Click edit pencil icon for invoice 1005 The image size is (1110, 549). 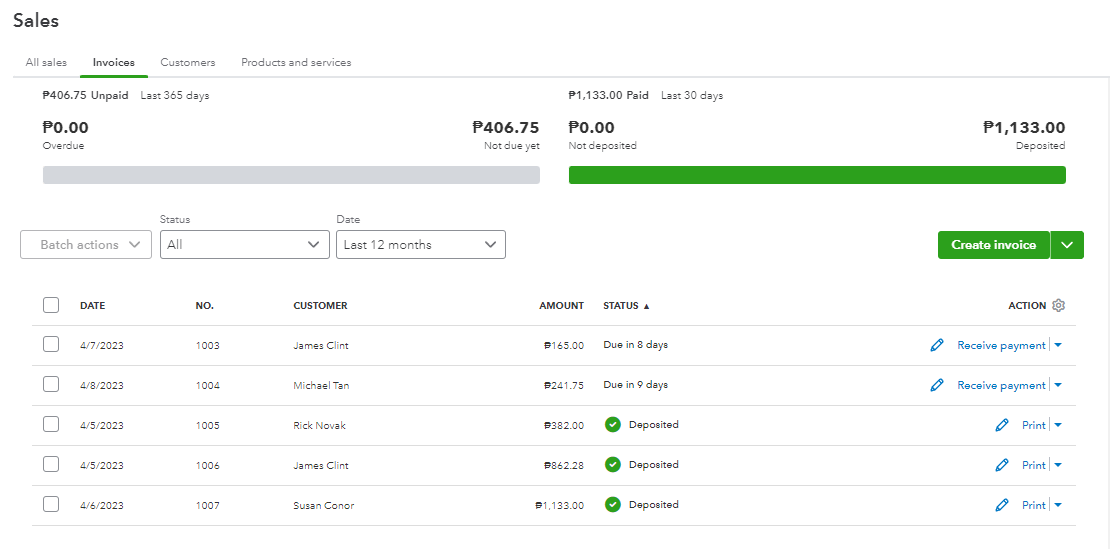1002,425
